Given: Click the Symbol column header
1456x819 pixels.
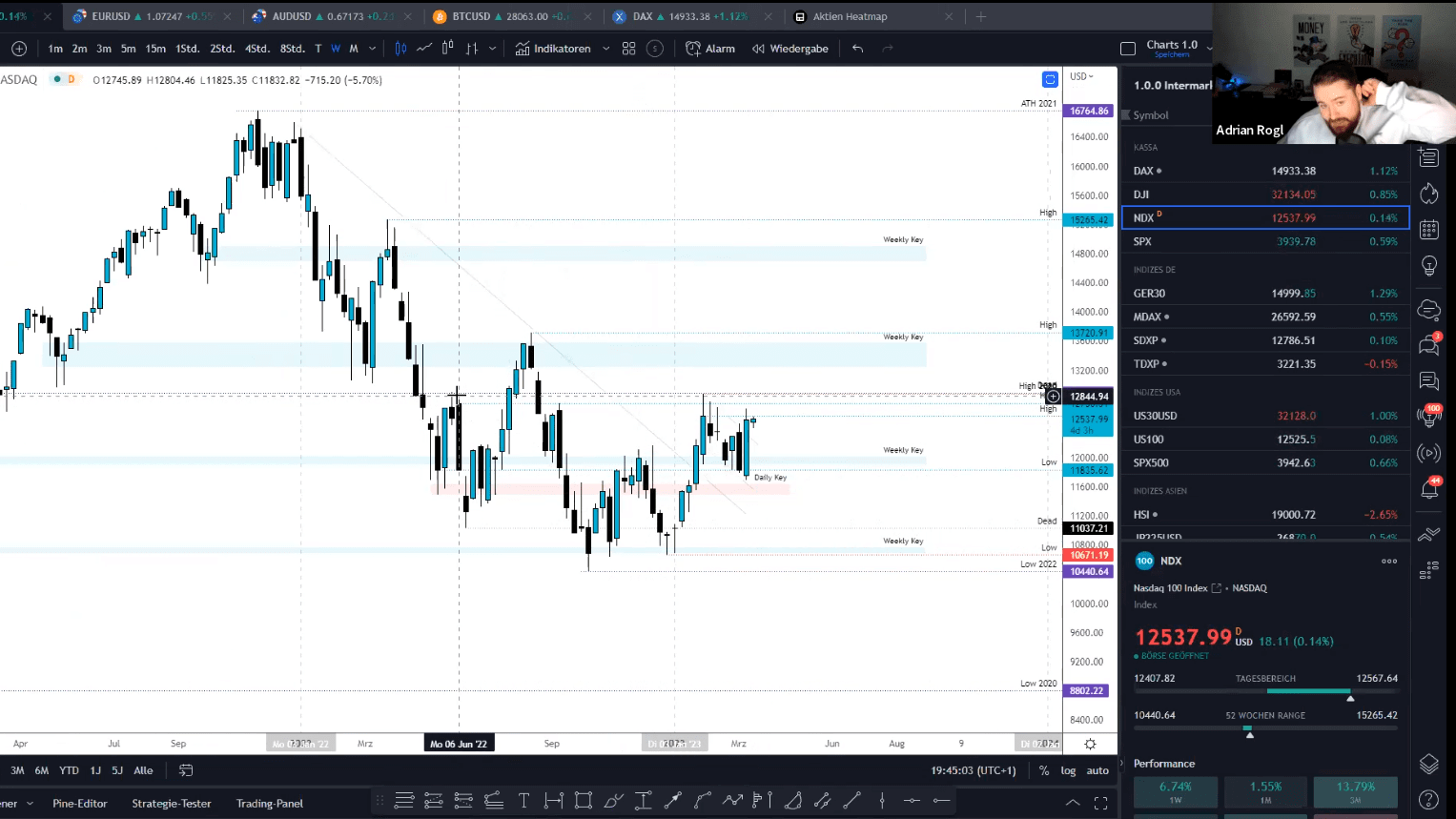Looking at the screenshot, I should pos(1151,115).
